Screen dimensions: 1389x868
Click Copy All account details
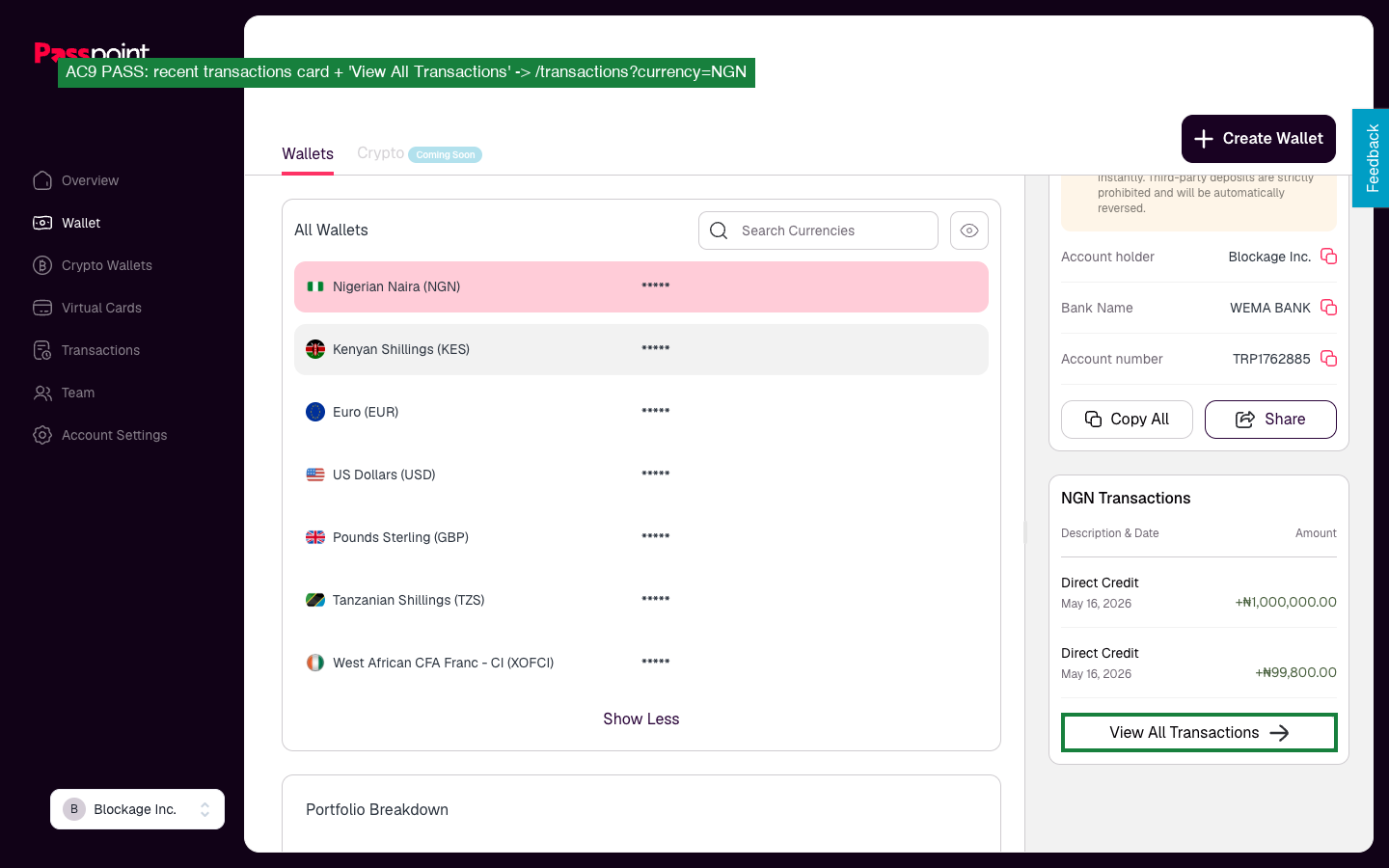tap(1127, 420)
